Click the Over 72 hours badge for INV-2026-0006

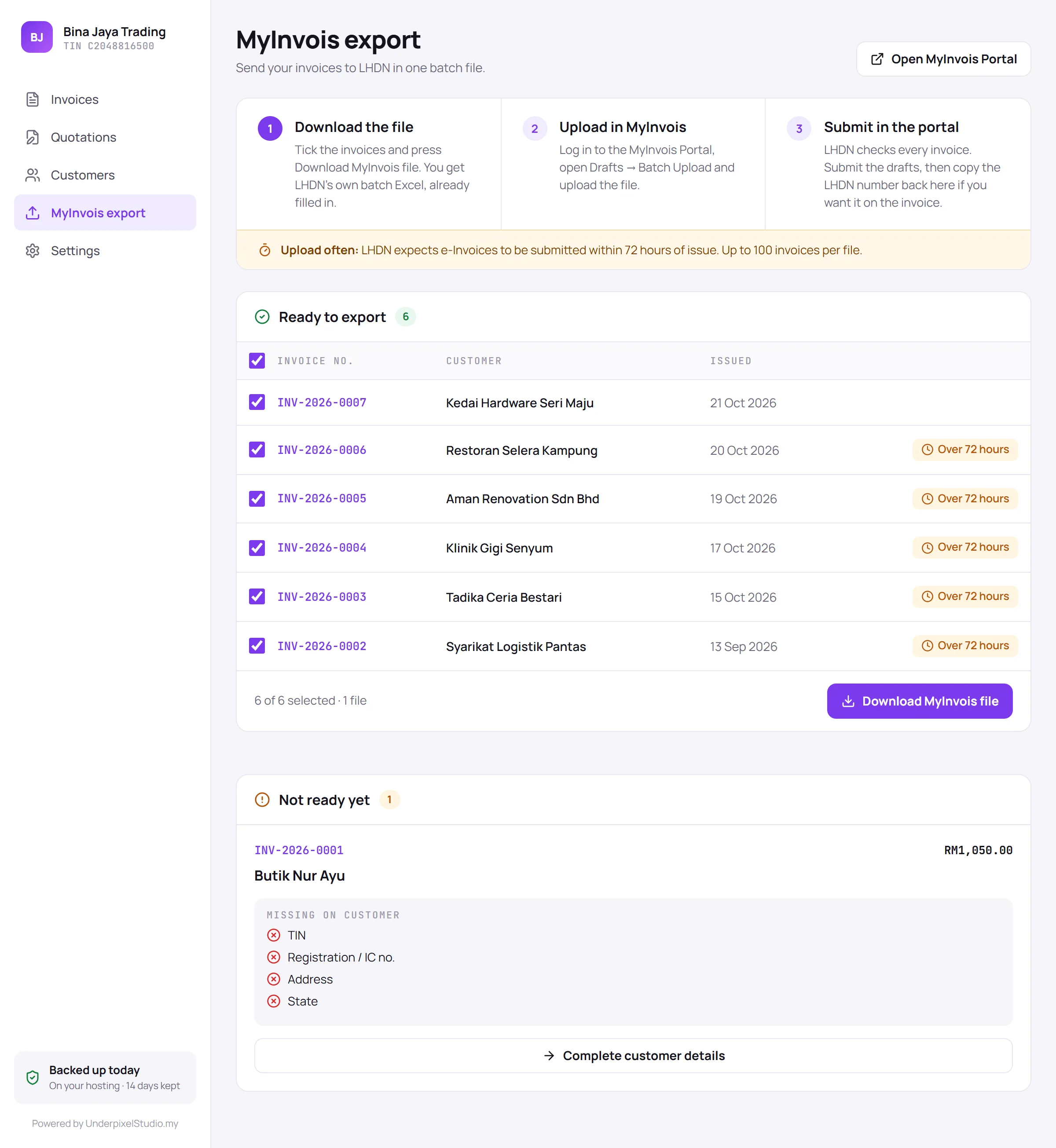pos(965,450)
